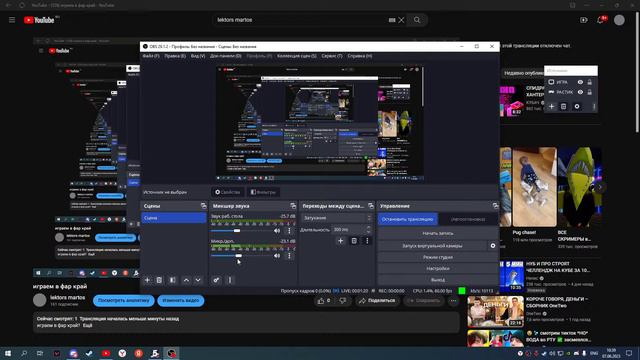Lock the second source in Sources dock

coord(590,92)
